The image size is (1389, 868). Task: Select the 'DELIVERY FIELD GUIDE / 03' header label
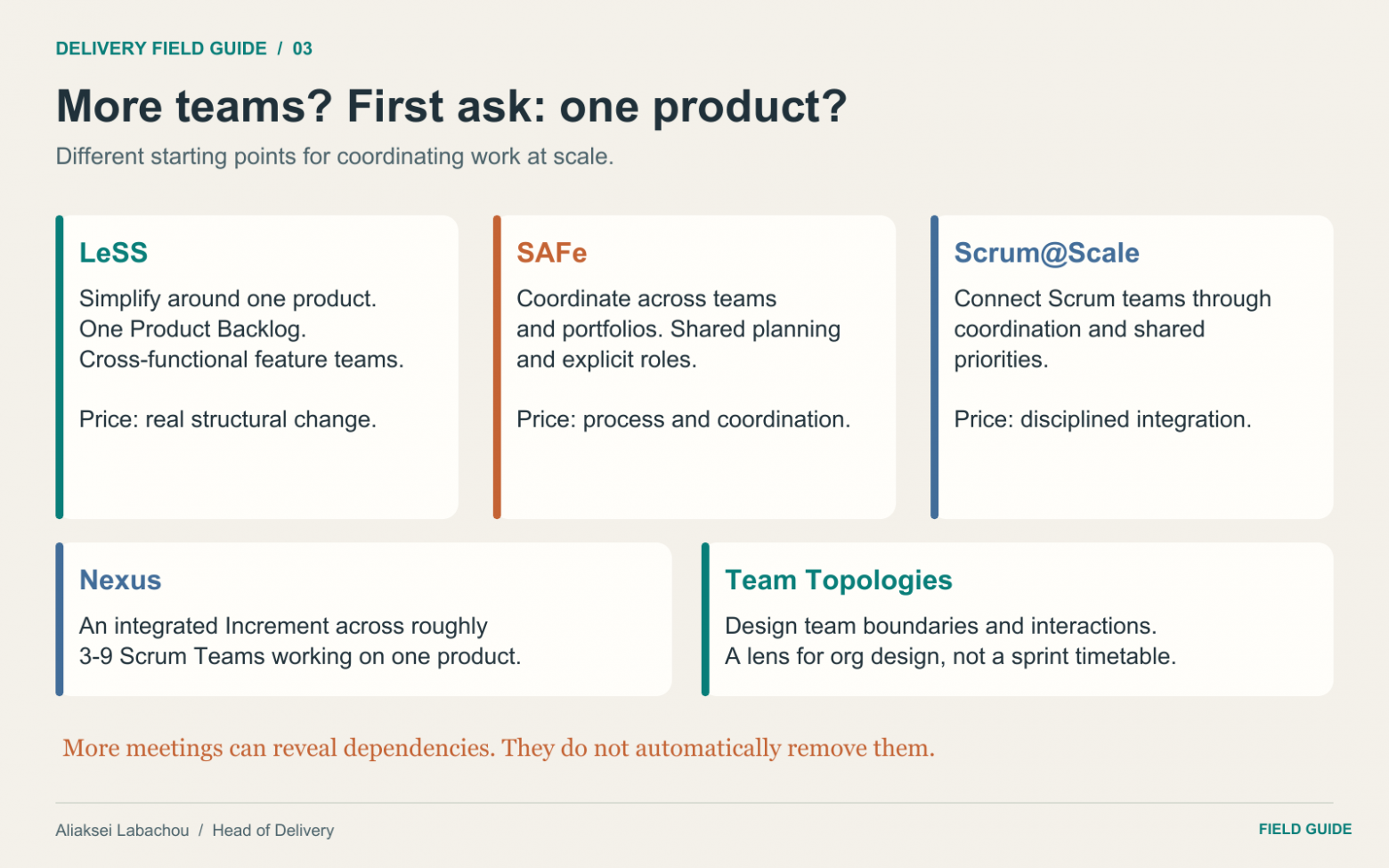click(x=184, y=49)
